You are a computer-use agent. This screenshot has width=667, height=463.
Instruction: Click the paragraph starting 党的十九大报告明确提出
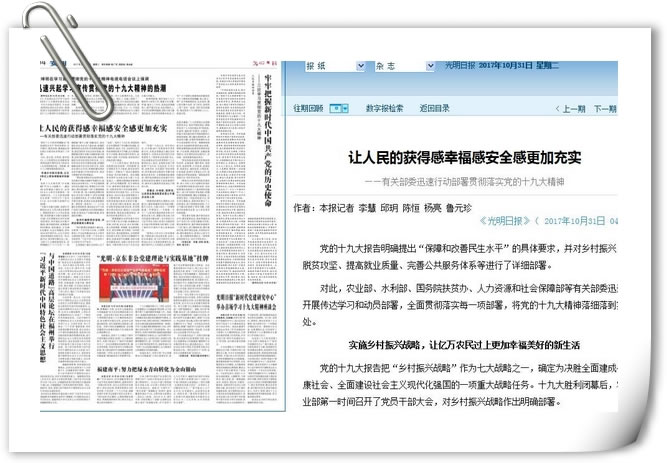tap(459, 257)
